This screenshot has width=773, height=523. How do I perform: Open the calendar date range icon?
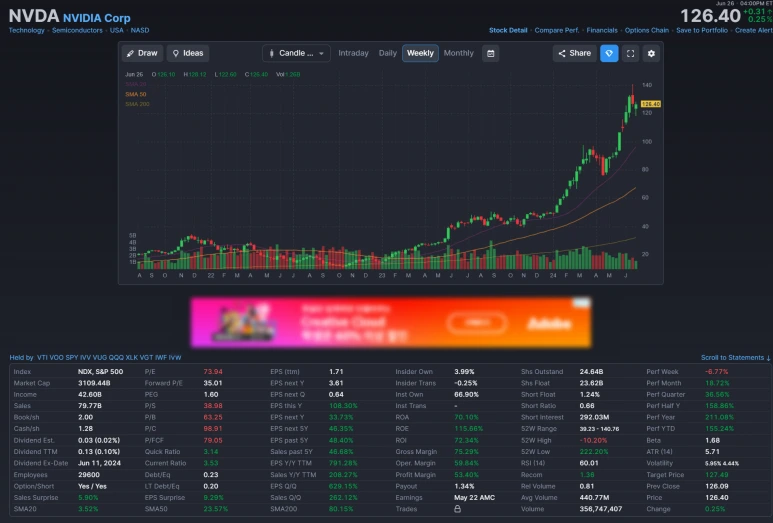(491, 53)
